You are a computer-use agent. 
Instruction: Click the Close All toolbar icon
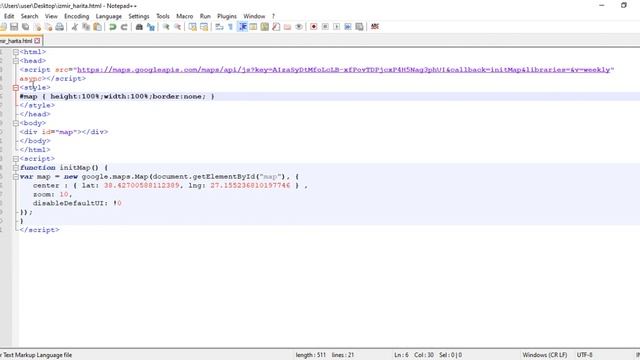48,27
